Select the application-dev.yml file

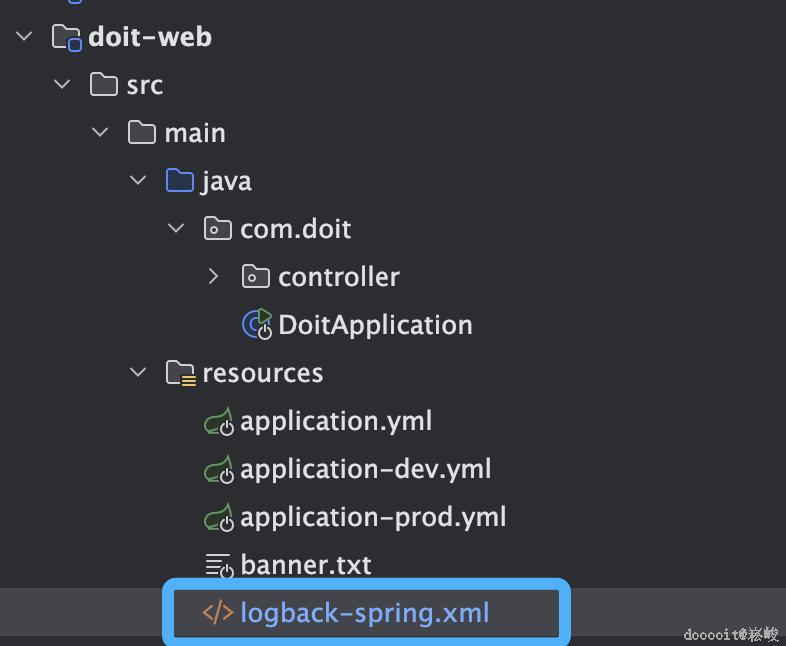click(x=365, y=469)
